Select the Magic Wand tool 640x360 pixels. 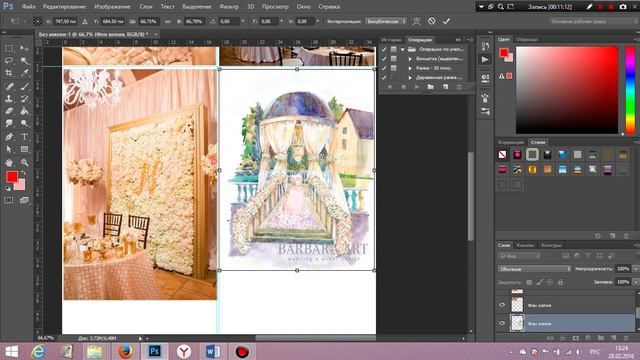pos(24,60)
